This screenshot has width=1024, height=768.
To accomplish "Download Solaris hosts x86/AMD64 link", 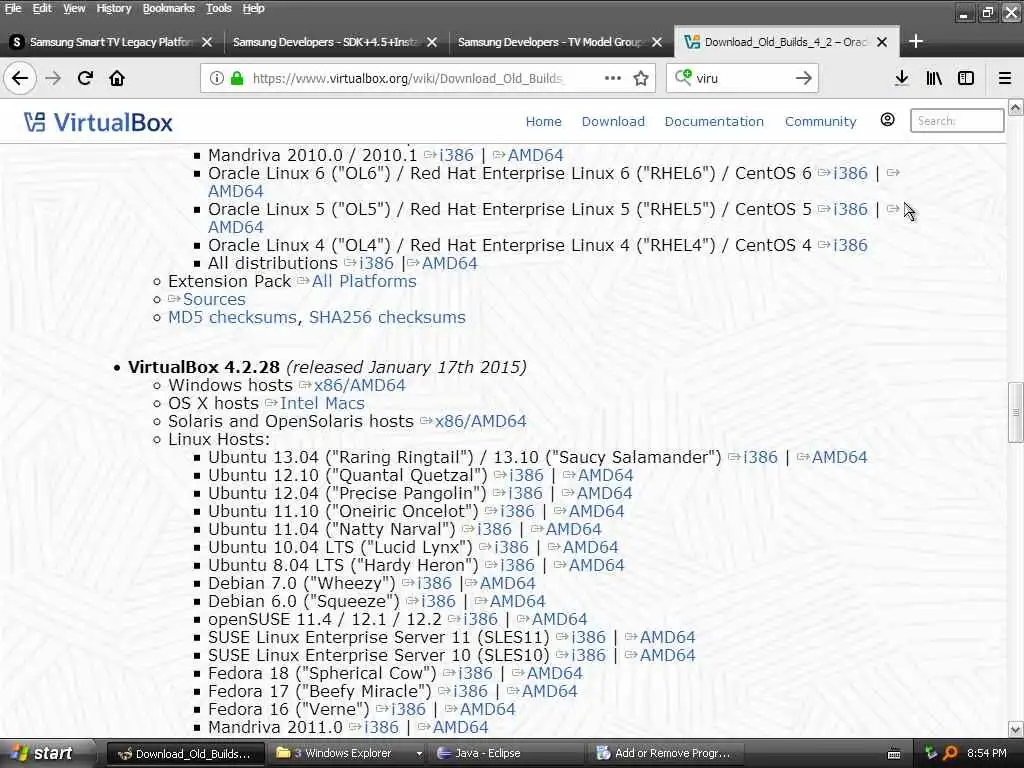I will [x=481, y=421].
